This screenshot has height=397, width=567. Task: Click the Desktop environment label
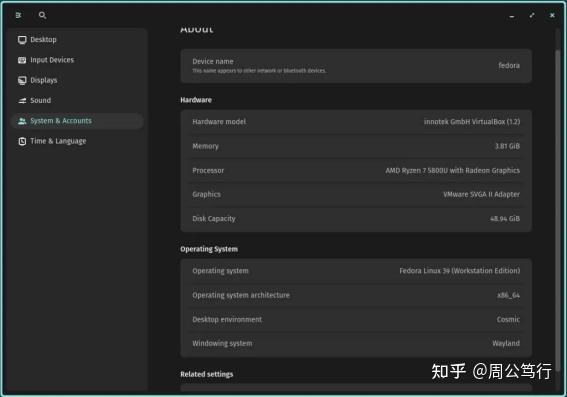pyautogui.click(x=227, y=320)
